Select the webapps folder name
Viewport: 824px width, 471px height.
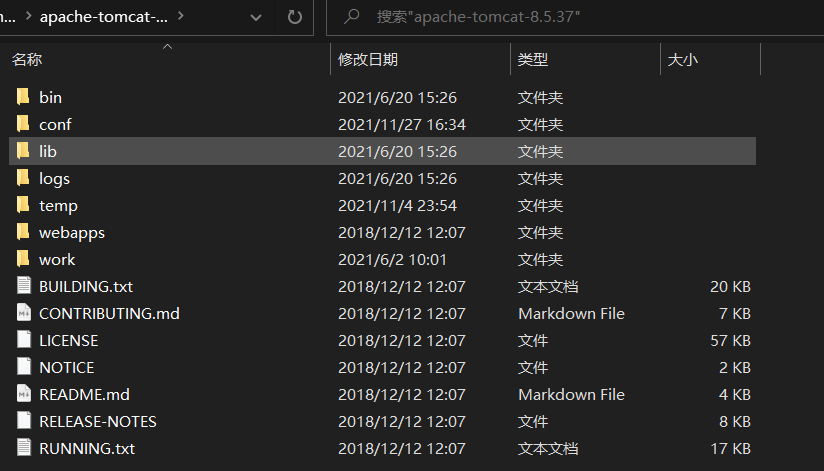(72, 232)
